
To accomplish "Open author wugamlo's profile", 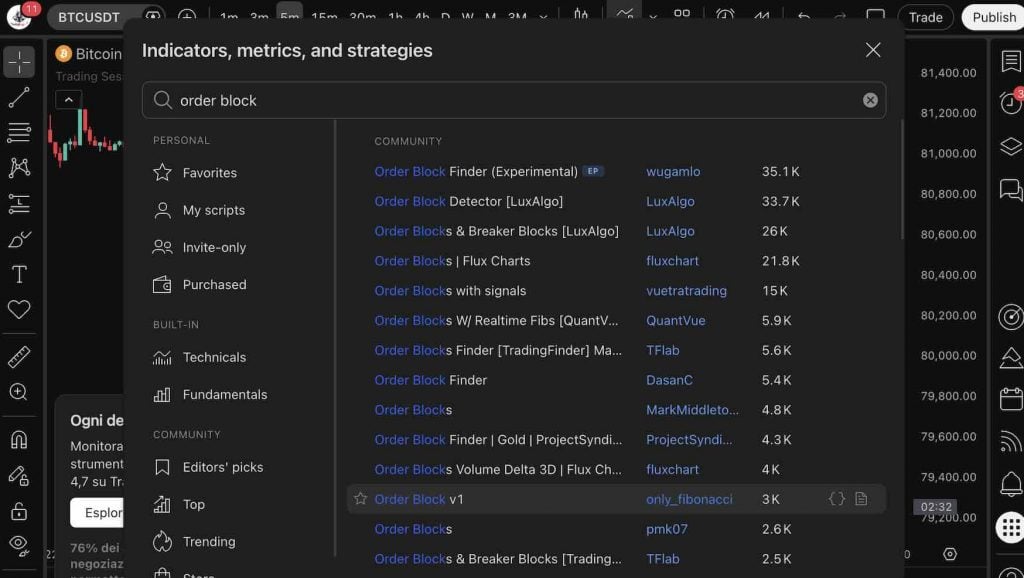I will click(673, 171).
